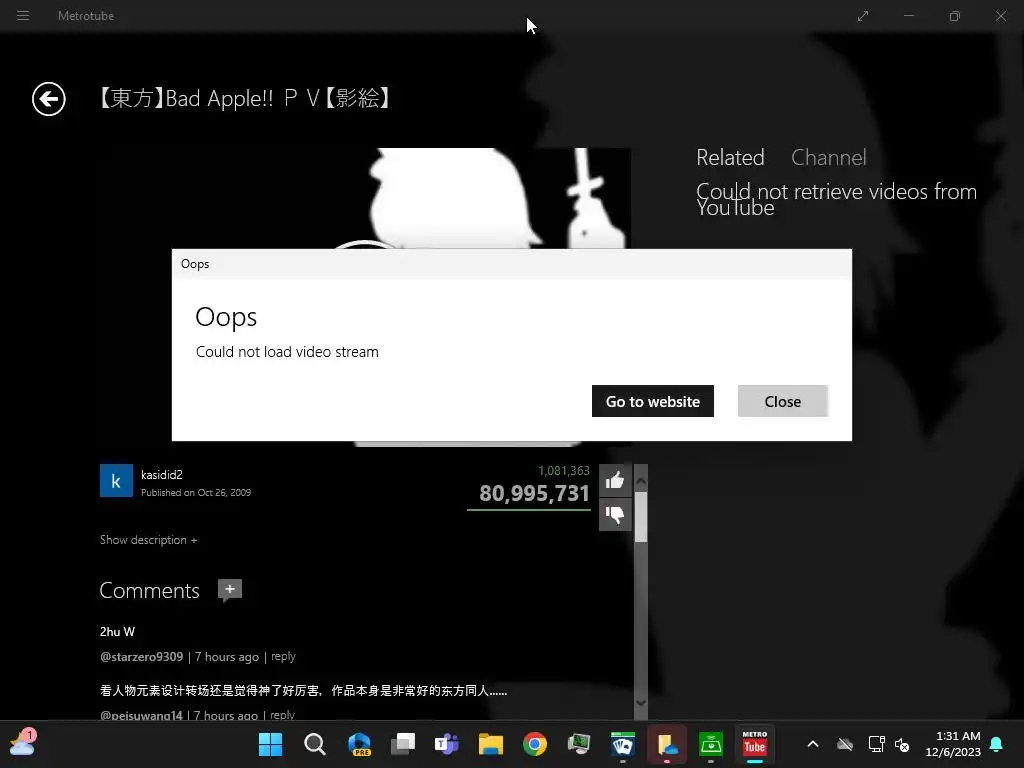Screen dimensions: 1024x768
Task: Open Windows Start menu
Action: coord(270,744)
